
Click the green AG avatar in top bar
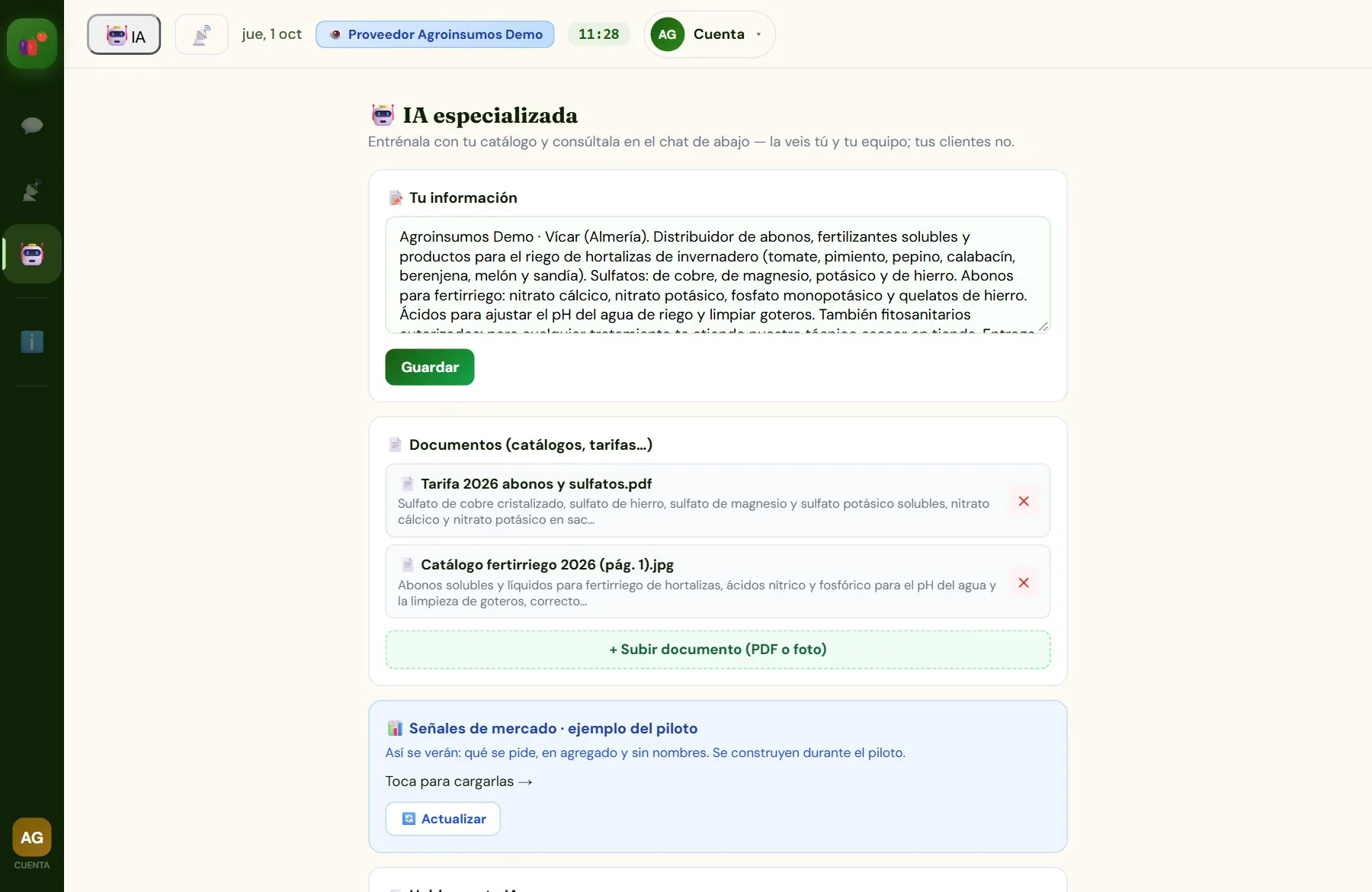[667, 34]
